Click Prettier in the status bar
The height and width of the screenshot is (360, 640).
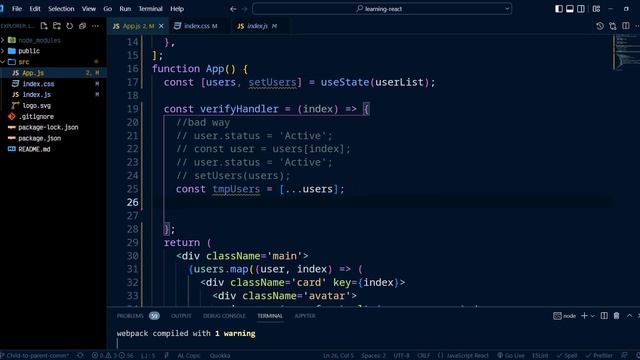(x=599, y=356)
